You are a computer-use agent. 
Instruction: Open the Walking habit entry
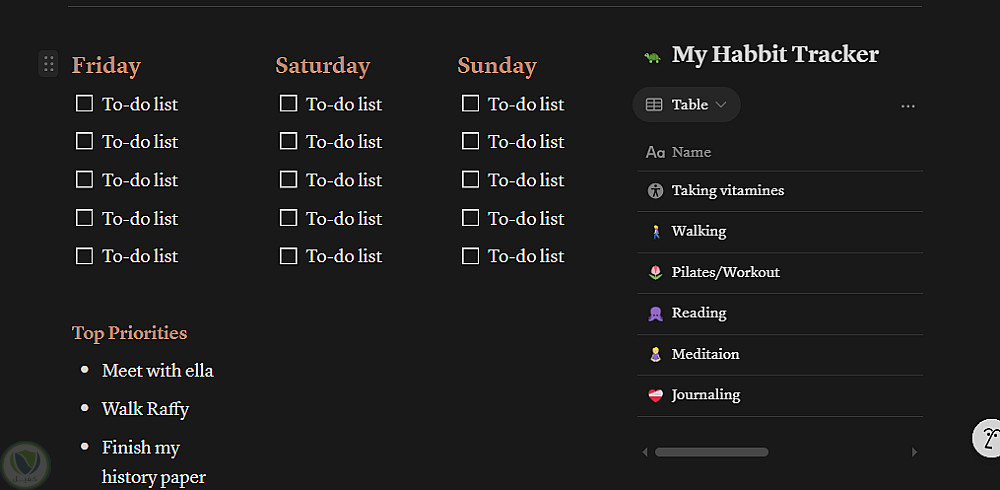tap(699, 231)
